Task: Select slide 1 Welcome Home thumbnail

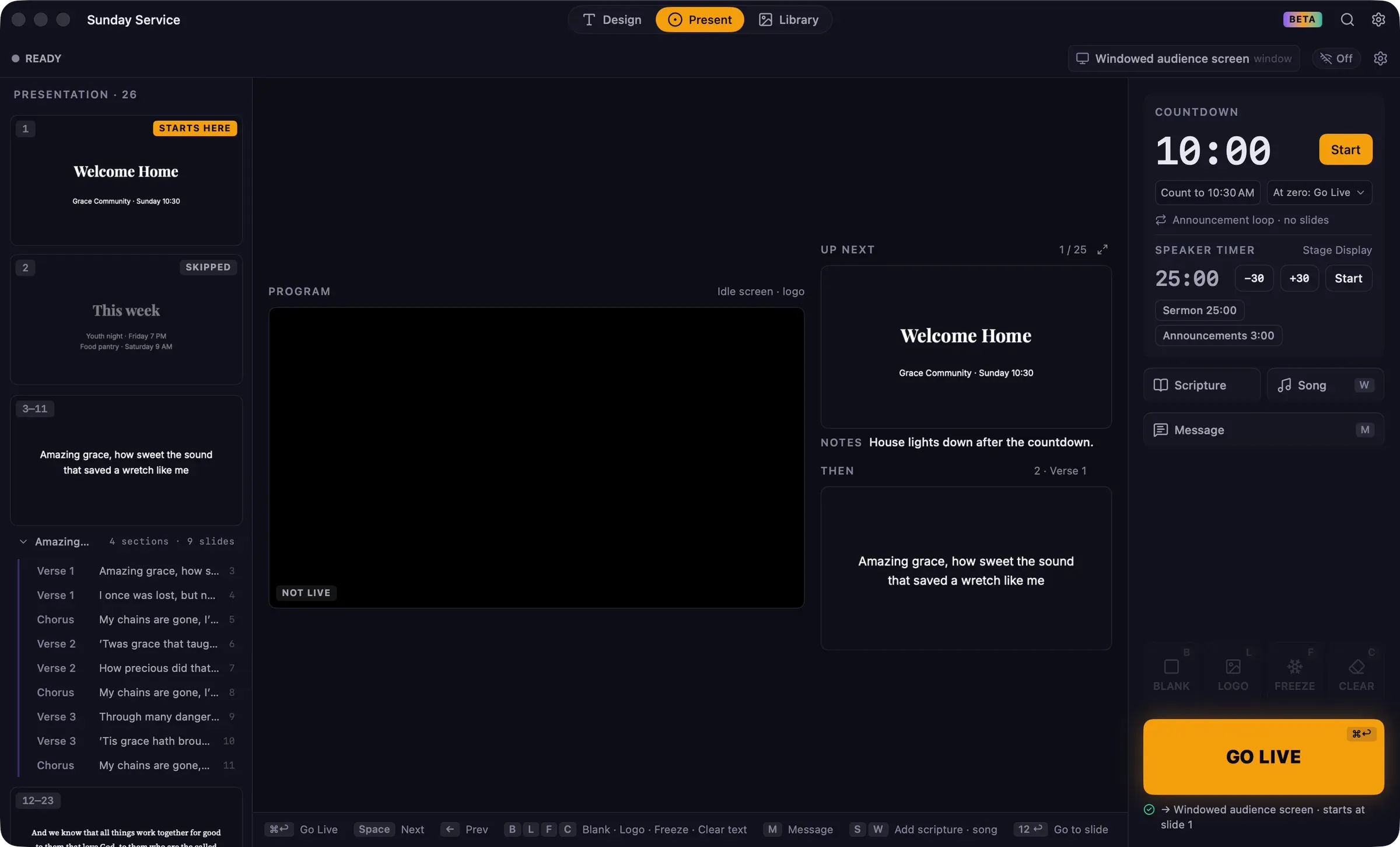Action: pos(126,180)
